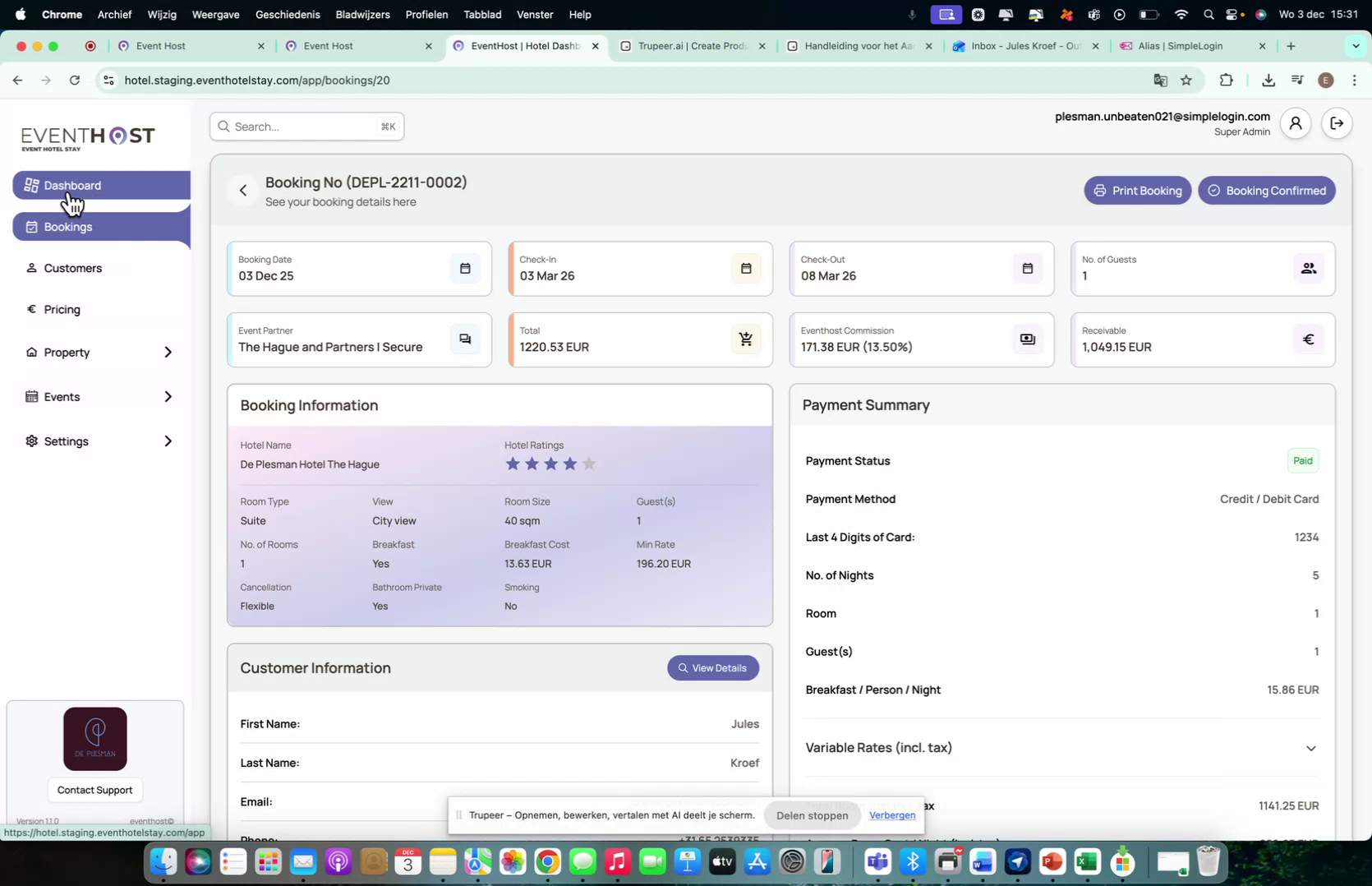1372x886 pixels.
Task: Expand the Events sidebar section
Action: pyautogui.click(x=62, y=396)
